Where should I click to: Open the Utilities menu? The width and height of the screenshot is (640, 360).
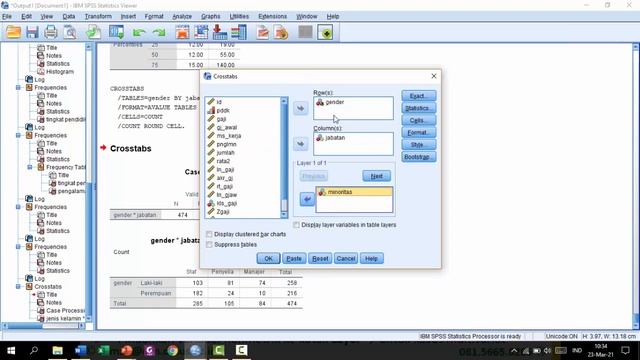click(239, 16)
